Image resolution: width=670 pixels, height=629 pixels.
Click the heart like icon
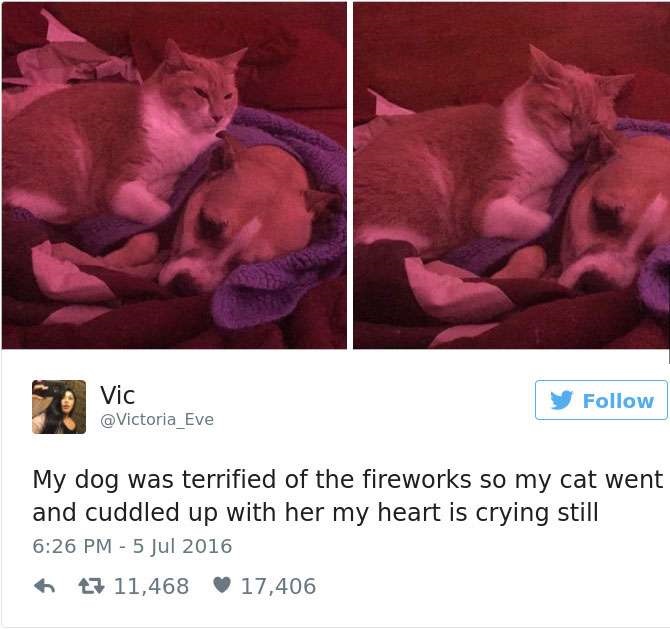pos(222,585)
